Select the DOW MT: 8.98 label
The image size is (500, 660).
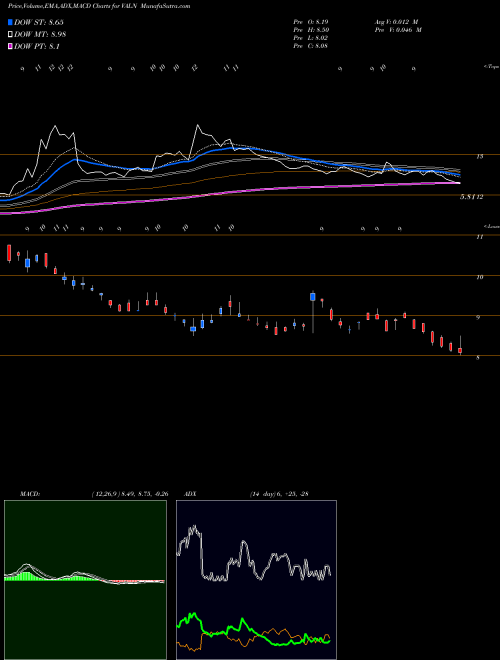pyautogui.click(x=40, y=35)
